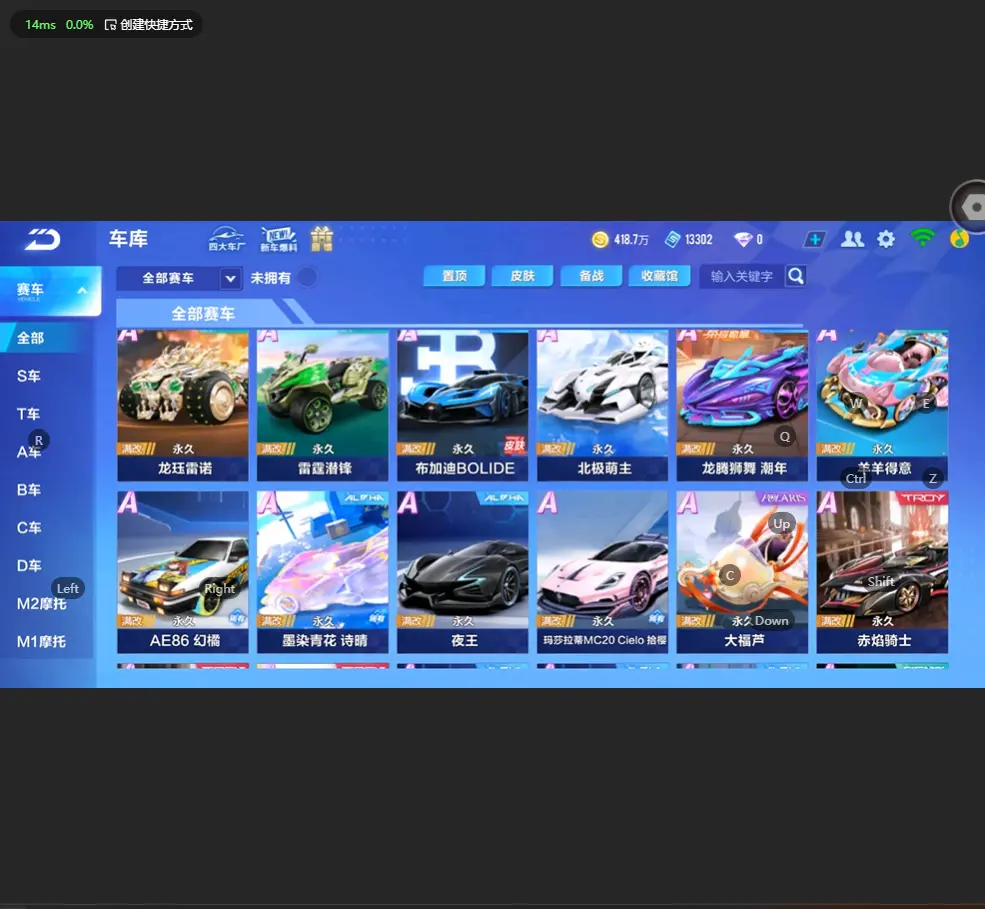The image size is (985, 909).
Task: Click the game logo back icon
Action: pyautogui.click(x=42, y=239)
